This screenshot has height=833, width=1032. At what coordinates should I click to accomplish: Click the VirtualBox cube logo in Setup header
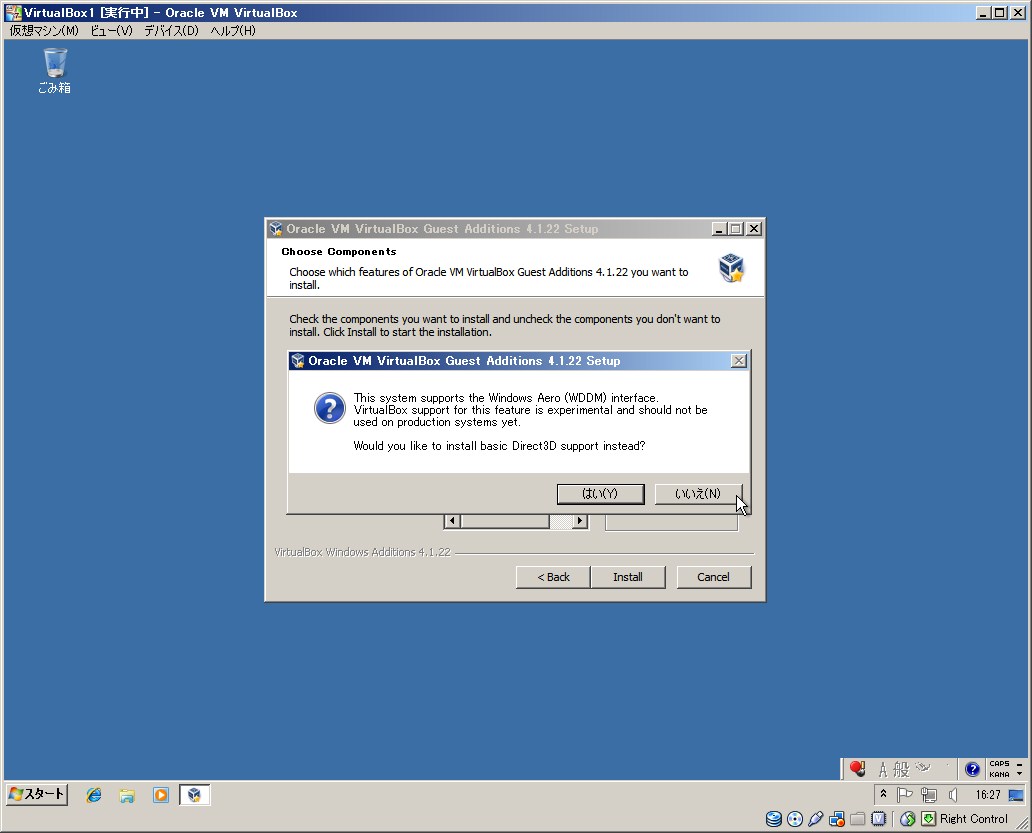pos(731,268)
